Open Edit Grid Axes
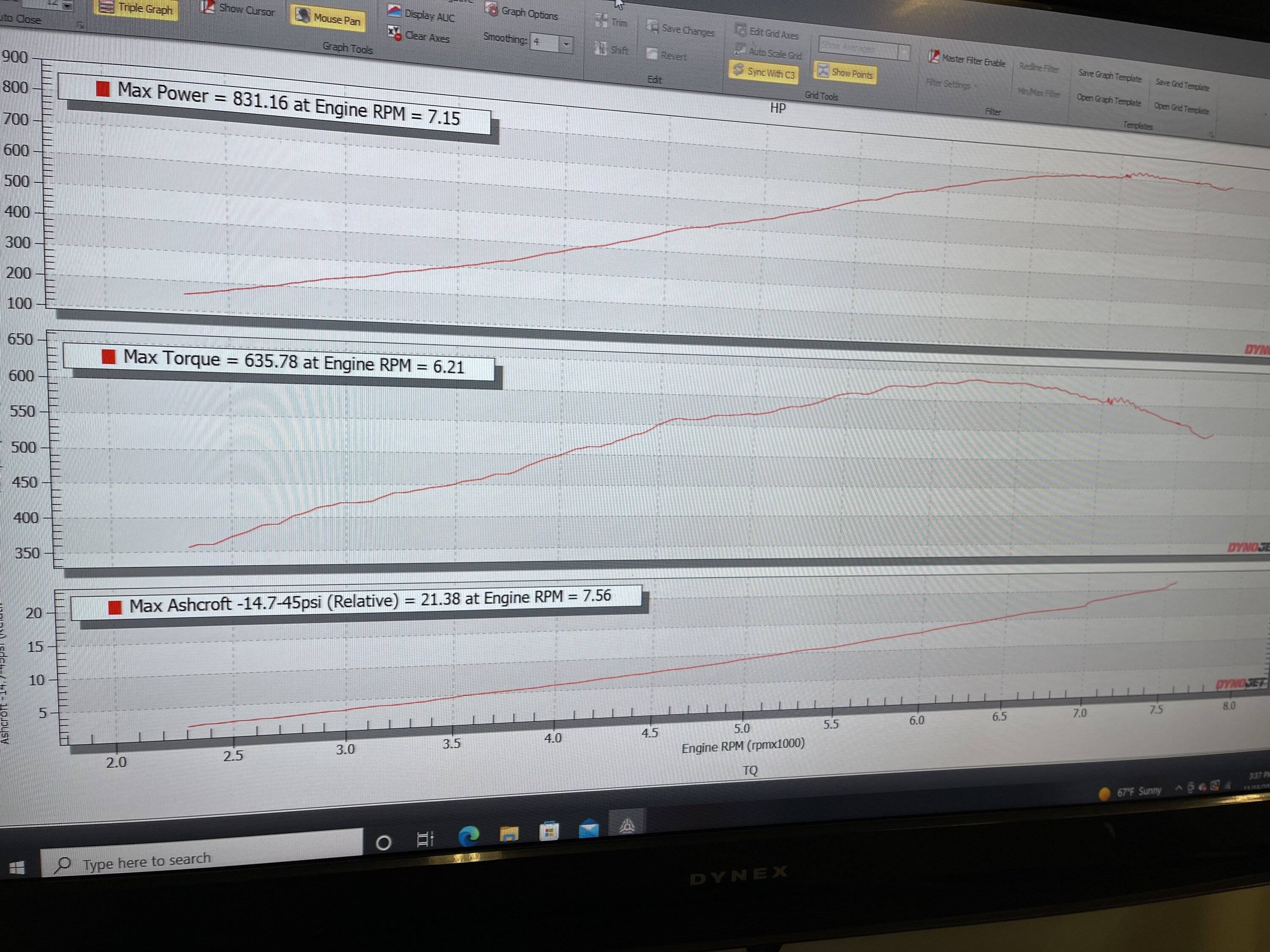This screenshot has width=1270, height=952. (x=767, y=32)
